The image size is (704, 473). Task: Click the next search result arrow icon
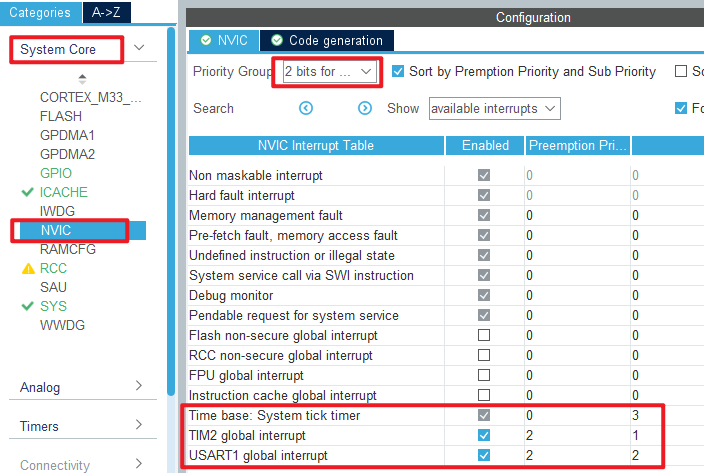(365, 108)
